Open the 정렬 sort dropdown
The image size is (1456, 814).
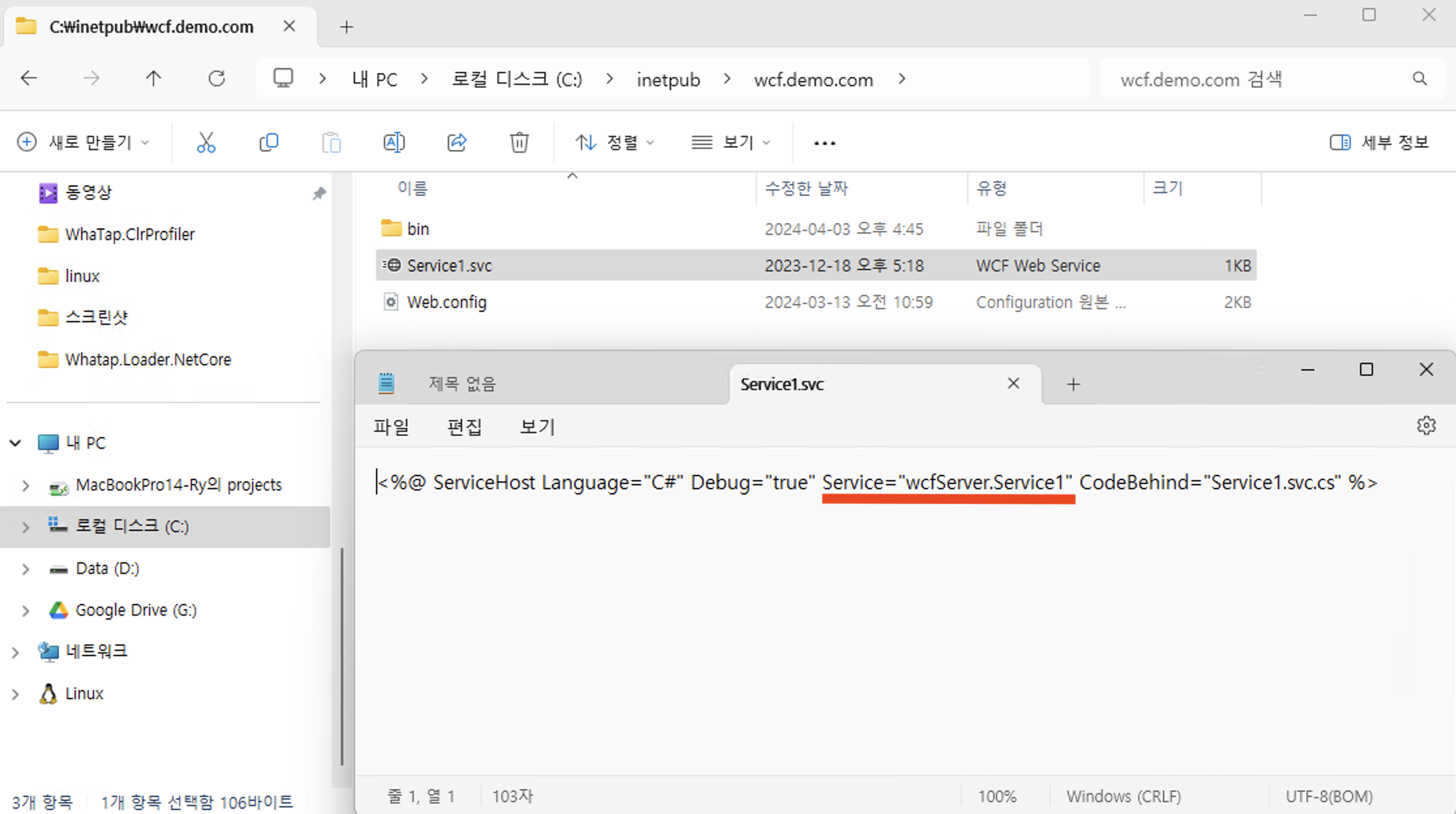click(x=614, y=142)
